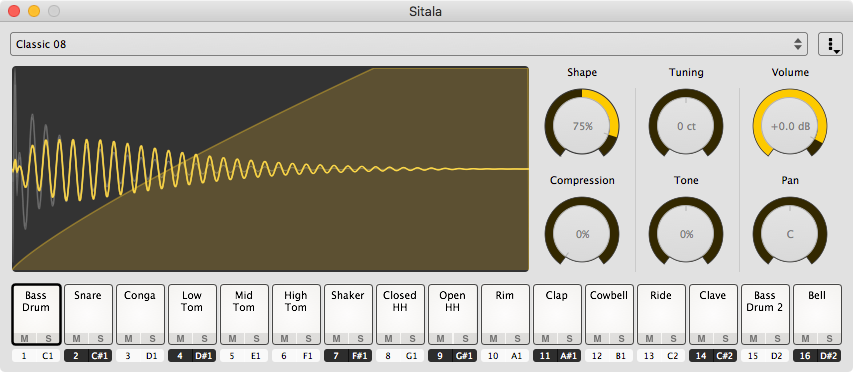Solo the Snare pad
The height and width of the screenshot is (372, 853).
(x=100, y=338)
